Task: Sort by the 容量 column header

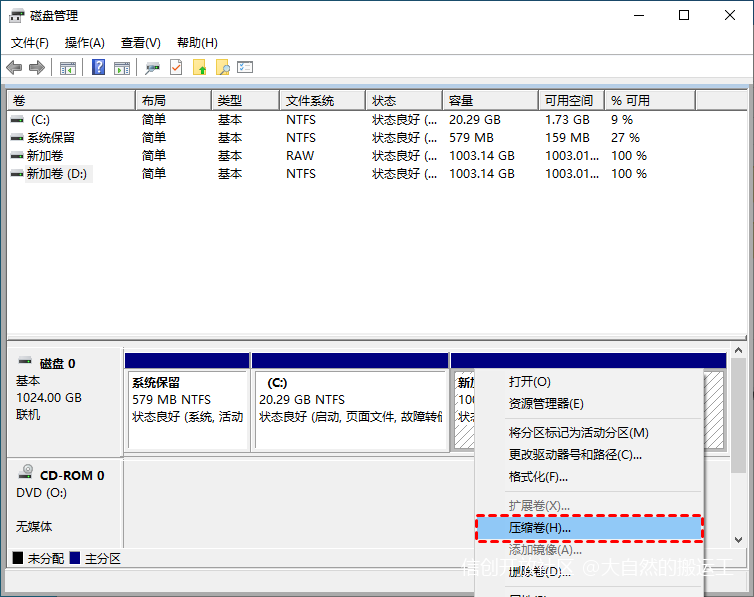Action: click(490, 100)
